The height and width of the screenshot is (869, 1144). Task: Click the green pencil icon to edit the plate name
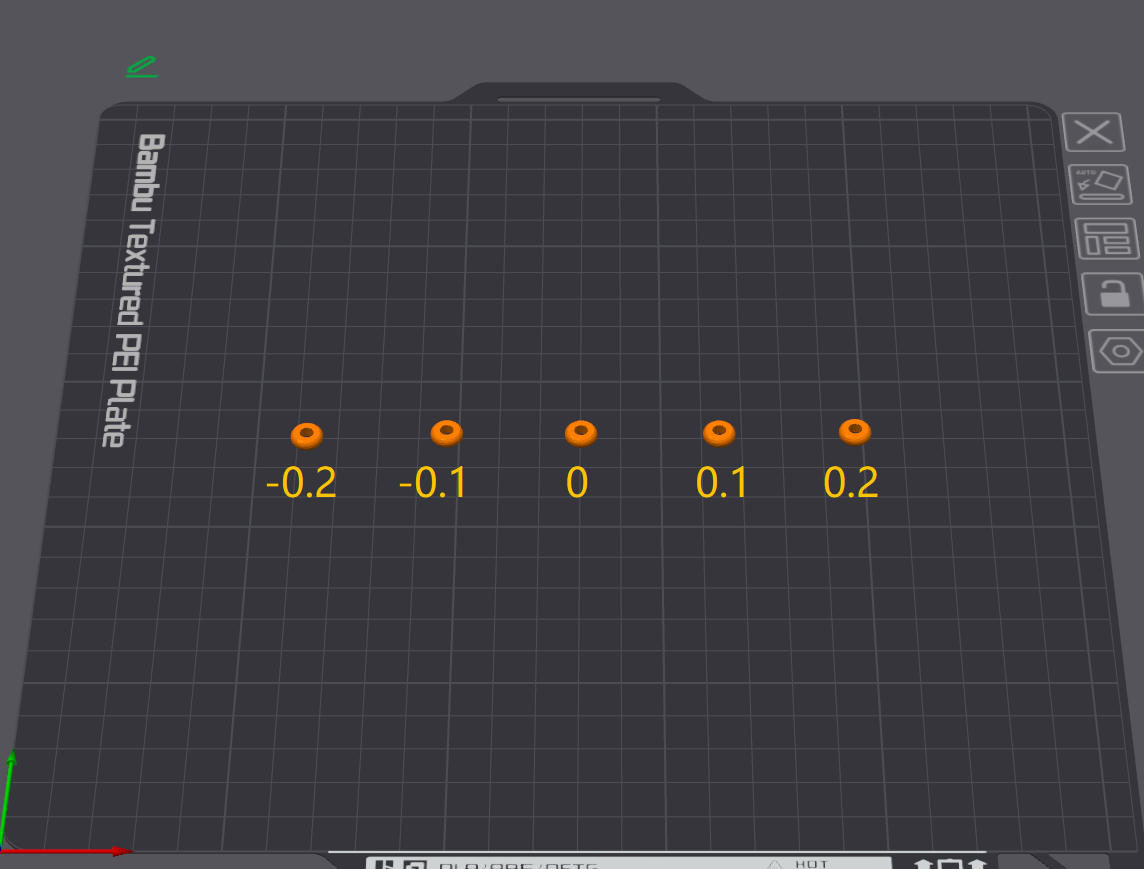142,66
